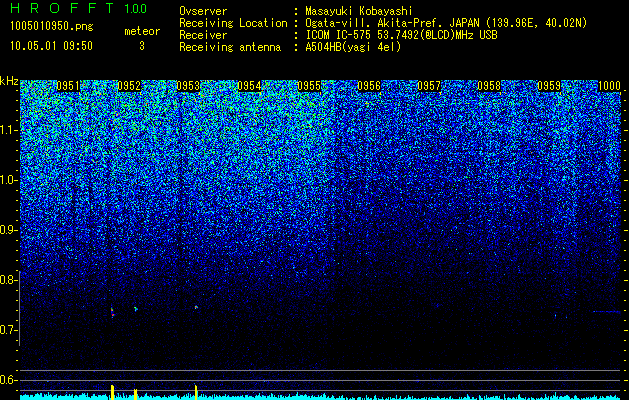629x400 pixels.
Task: Click the faint horizontal signal line near 1000
Action: [607, 311]
